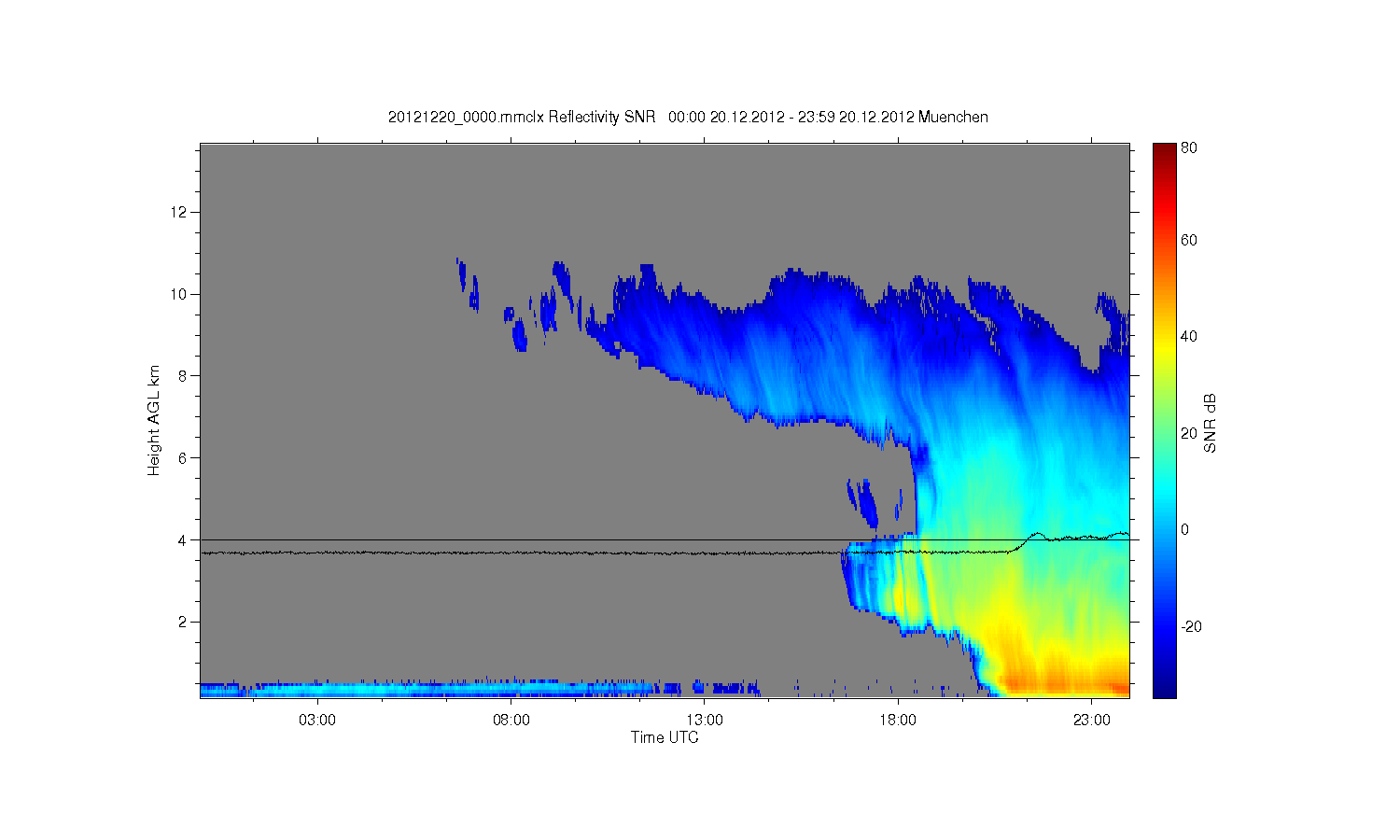Click the colorbar value label -20
Viewport: 1400px width, 840px height.
[x=1191, y=626]
